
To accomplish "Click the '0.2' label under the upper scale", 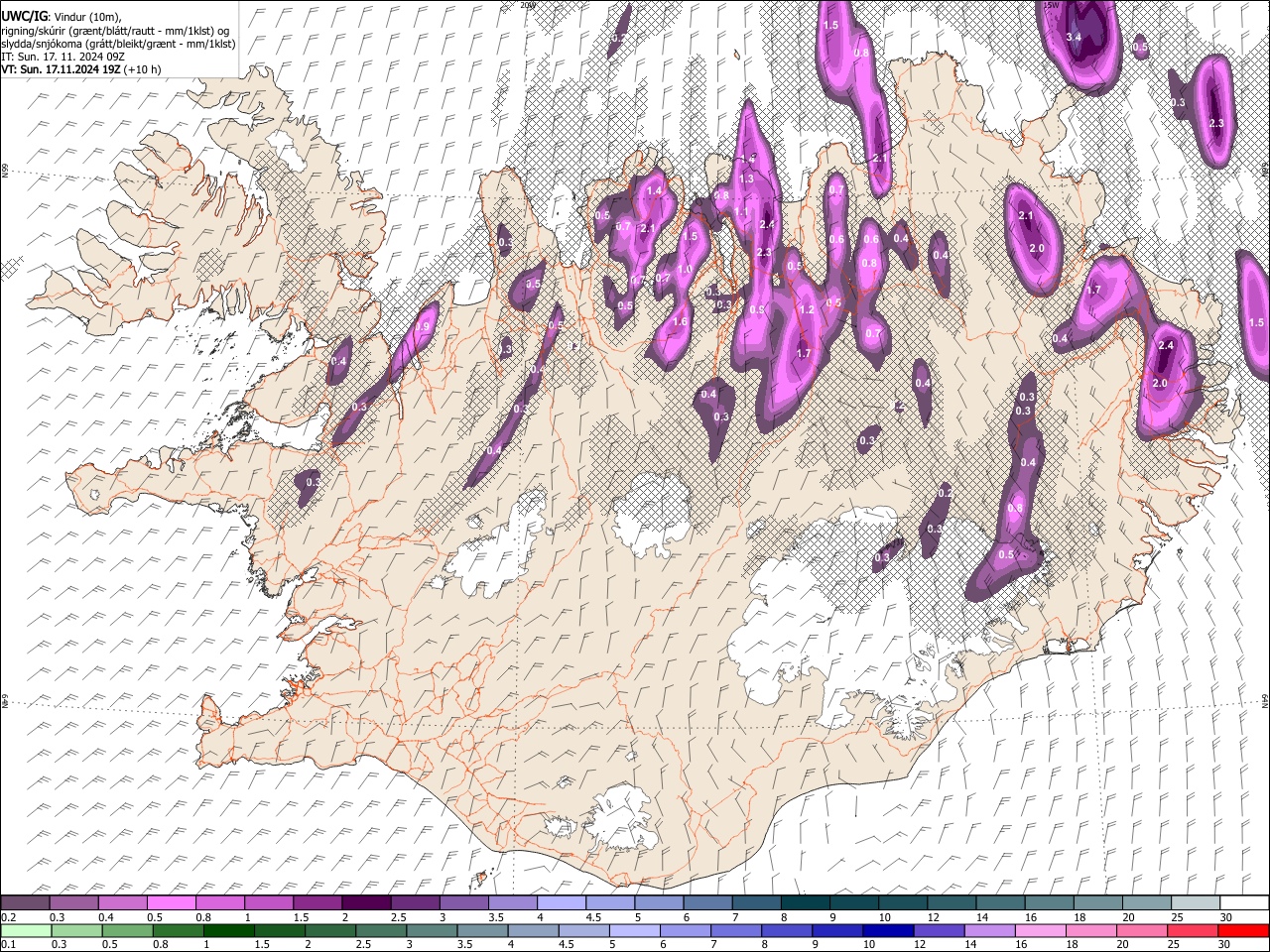I will pos(9,917).
